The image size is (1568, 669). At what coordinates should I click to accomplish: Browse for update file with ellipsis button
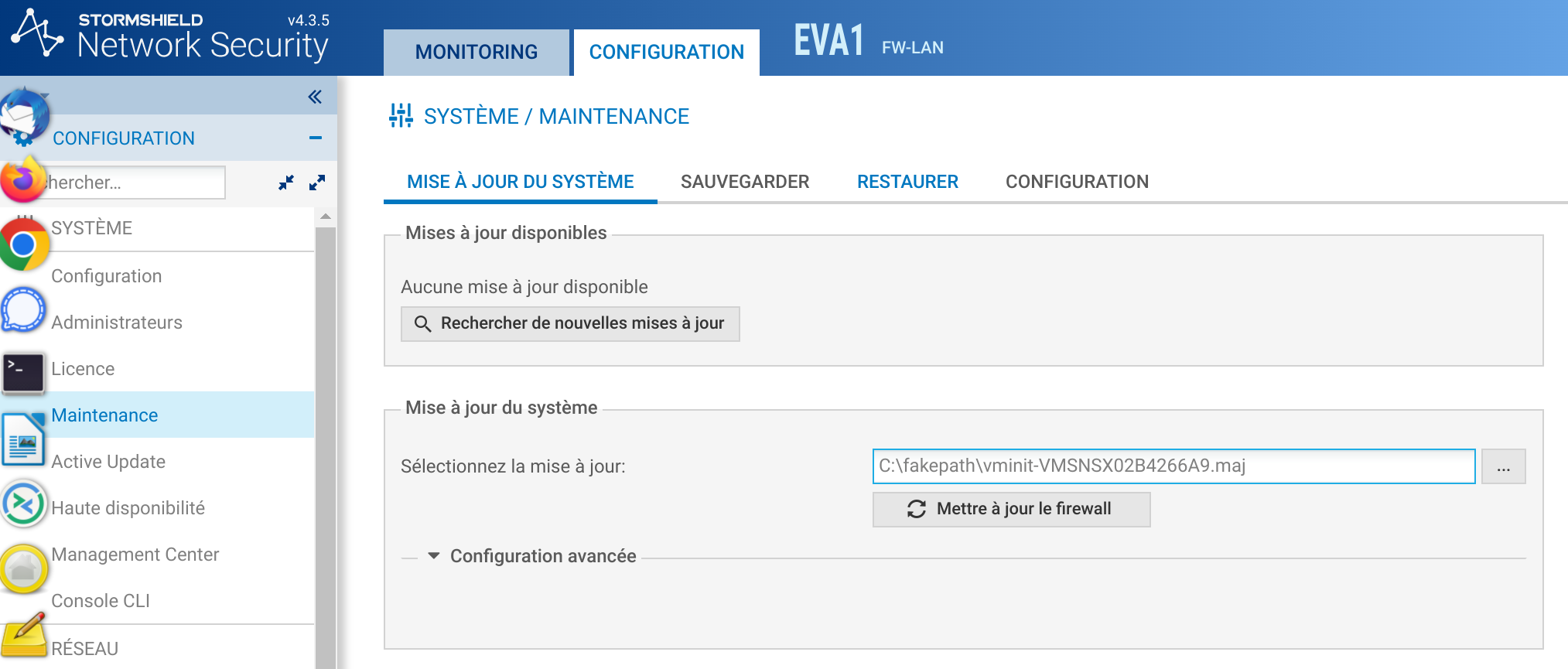(1503, 466)
